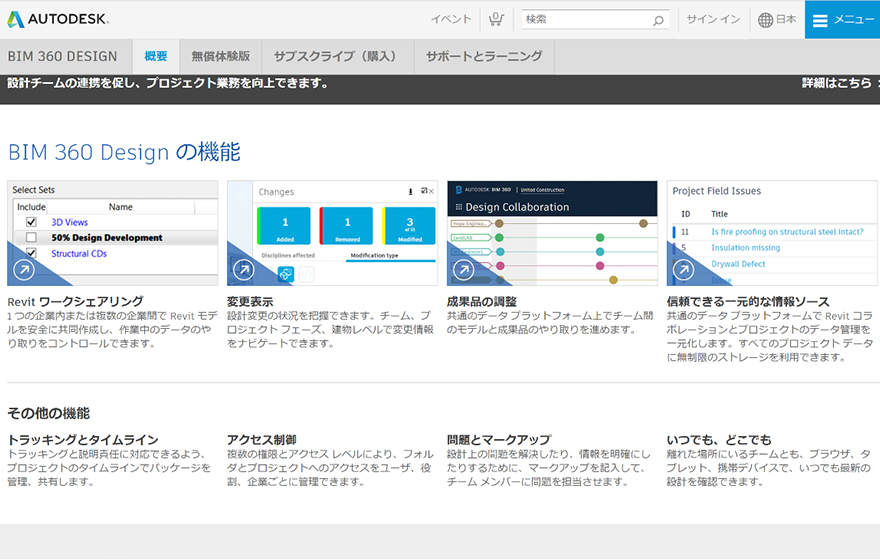Click the download icon in Changes panel
This screenshot has height=560, width=880.
[x=410, y=192]
